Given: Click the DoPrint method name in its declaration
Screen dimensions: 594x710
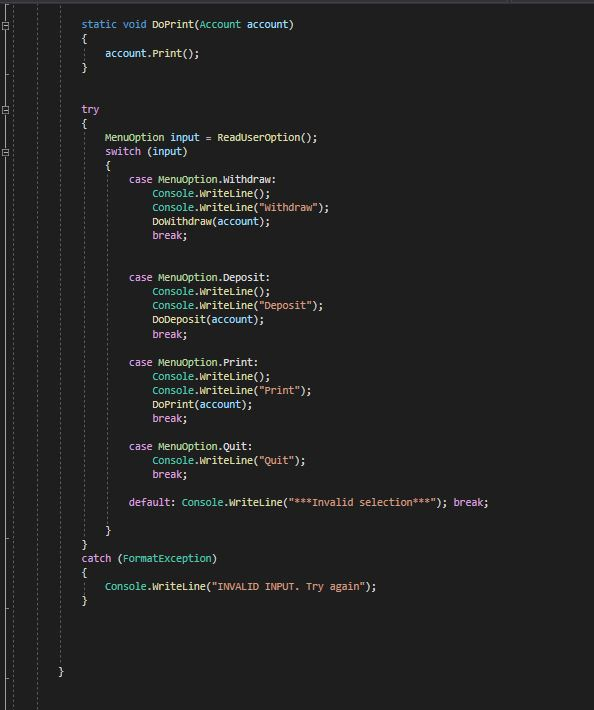Looking at the screenshot, I should click(x=173, y=24).
